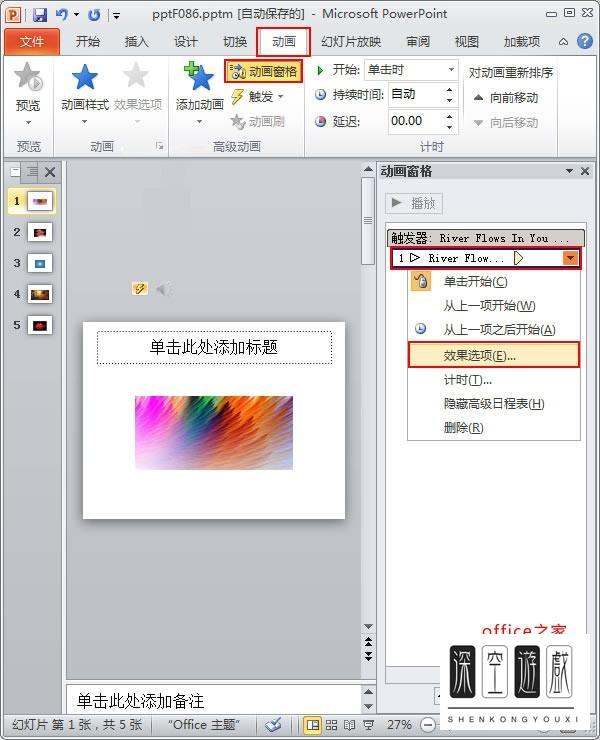Choose 从上一项之后开始(A) menu entry
Viewport: 600px width, 740px height.
click(494, 329)
